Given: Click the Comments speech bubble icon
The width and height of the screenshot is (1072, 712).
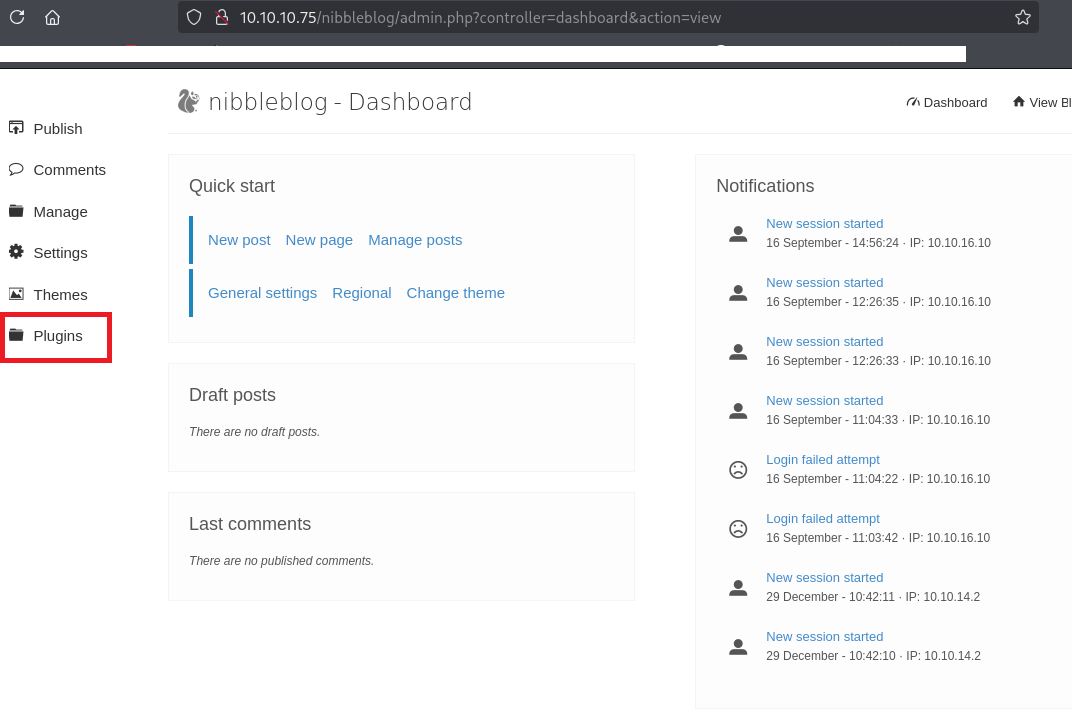Looking at the screenshot, I should point(16,169).
